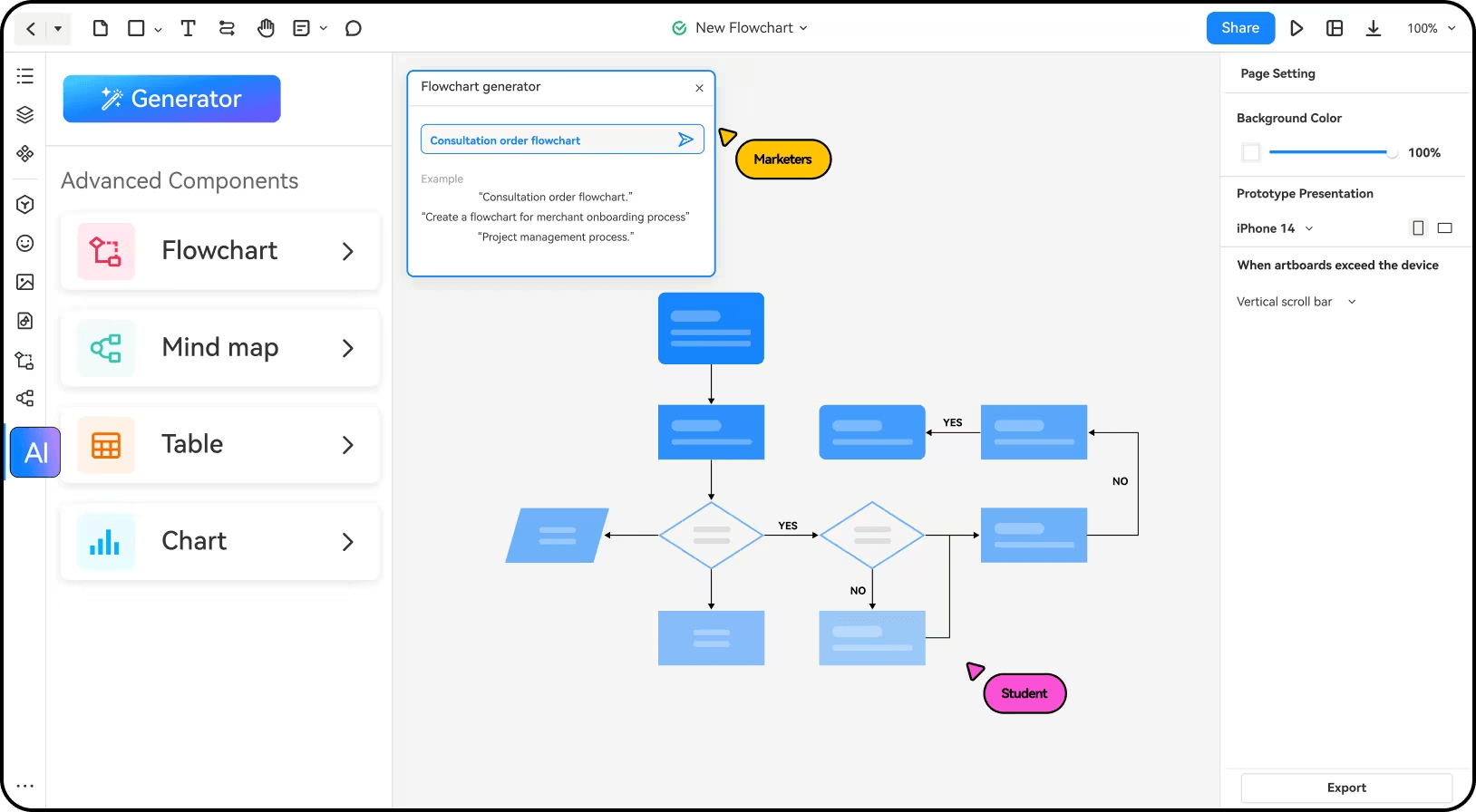
Task: Select landscape orientation icon
Action: (x=1445, y=228)
